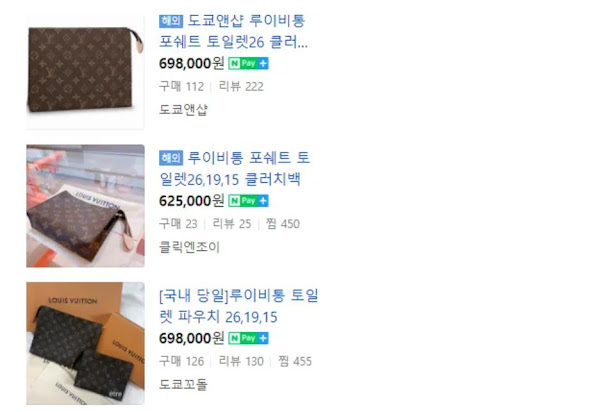Click the N Pay badge on the 도쿄앤샵 listing

248,64
